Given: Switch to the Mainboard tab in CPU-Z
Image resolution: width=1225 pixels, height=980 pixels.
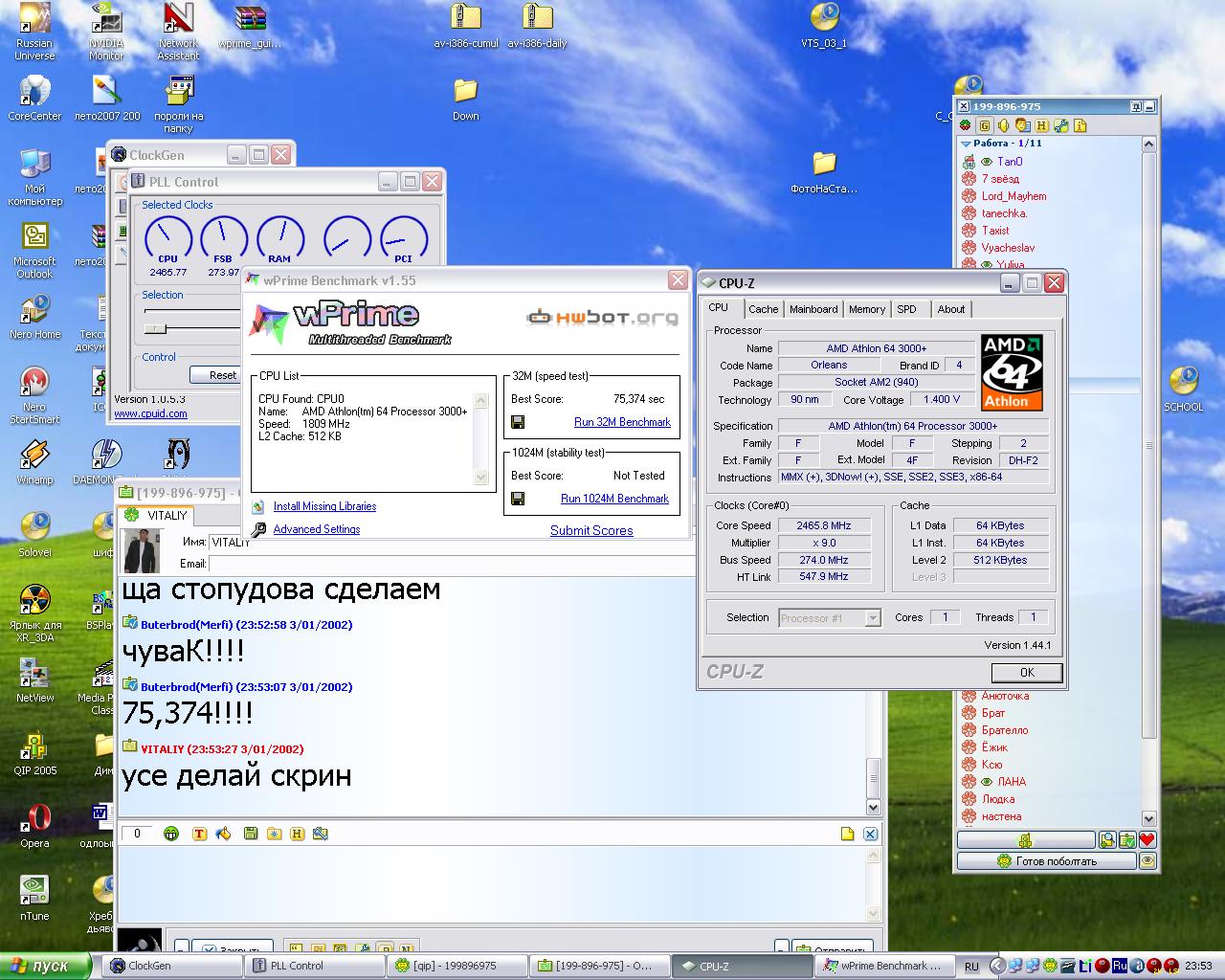Looking at the screenshot, I should click(x=813, y=309).
